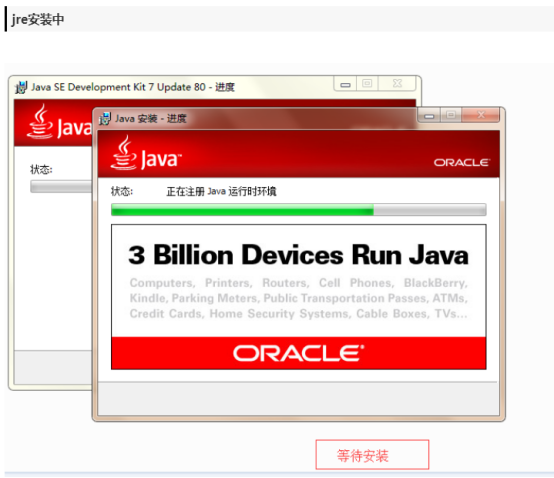Click the white ORACLE logo in the header banner
554x478 pixels.
[x=462, y=163]
